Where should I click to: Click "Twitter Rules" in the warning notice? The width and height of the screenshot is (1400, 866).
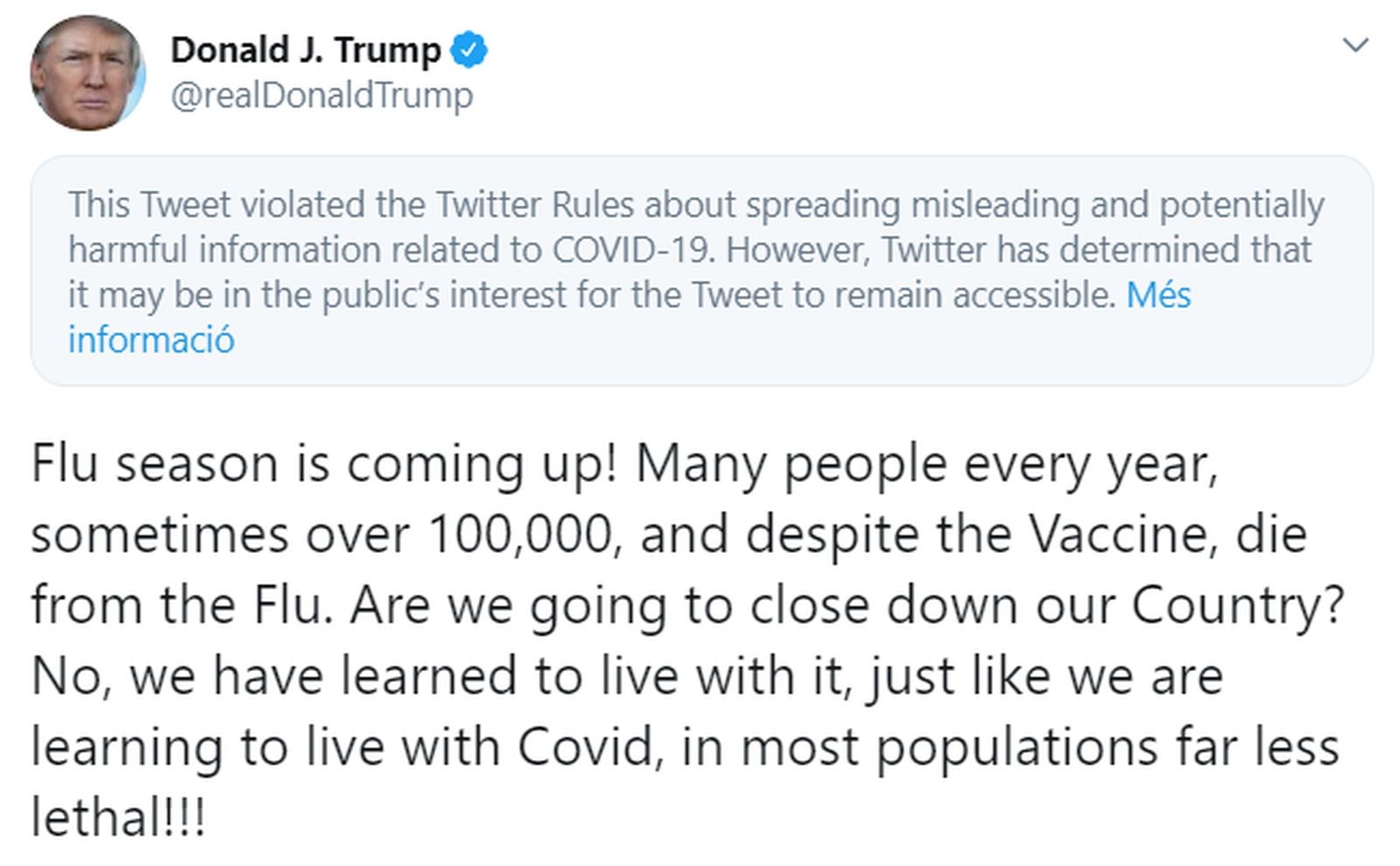pyautogui.click(x=535, y=206)
